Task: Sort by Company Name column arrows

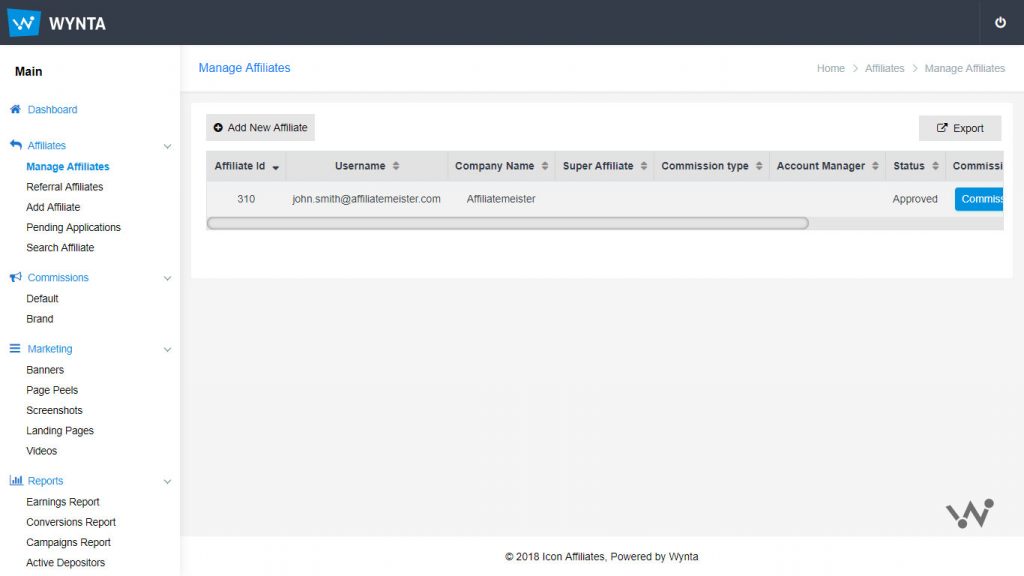Action: 545,166
